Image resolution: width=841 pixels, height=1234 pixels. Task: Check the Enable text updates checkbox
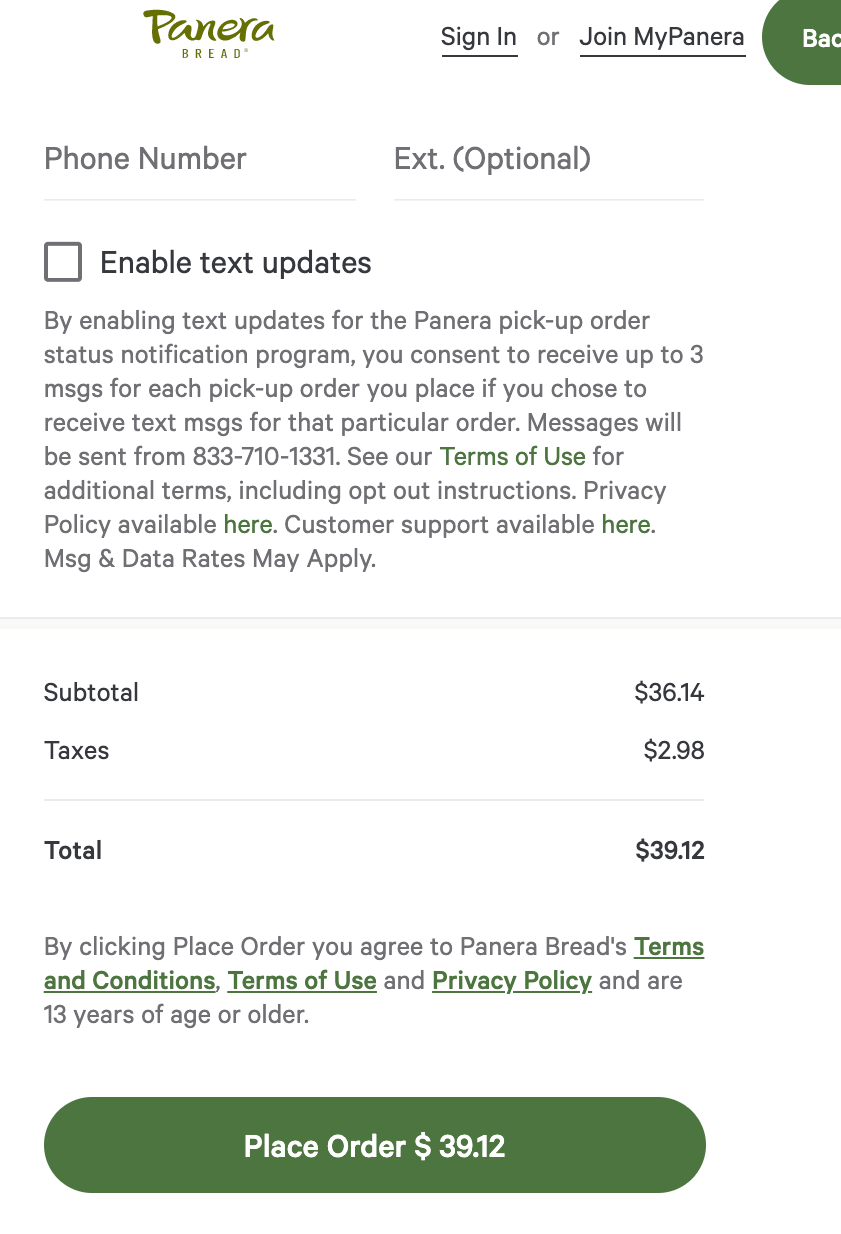pos(63,263)
